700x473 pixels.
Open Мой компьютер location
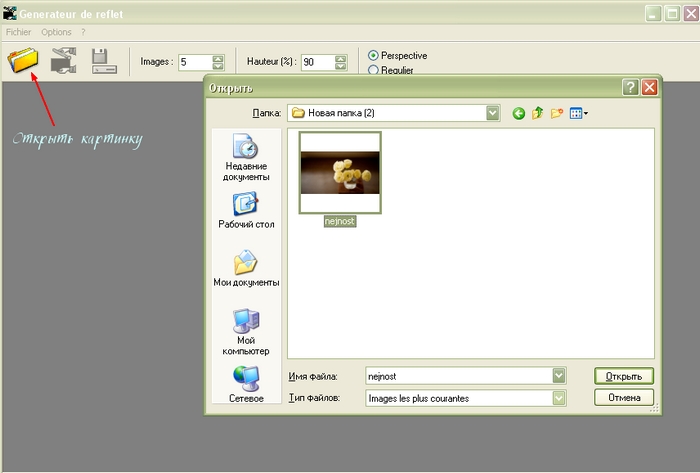(x=246, y=332)
